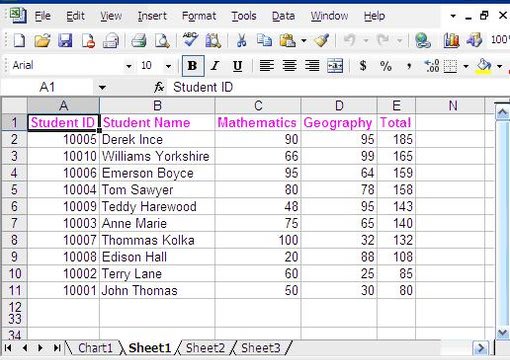Apply Comma style icon

coord(409,66)
